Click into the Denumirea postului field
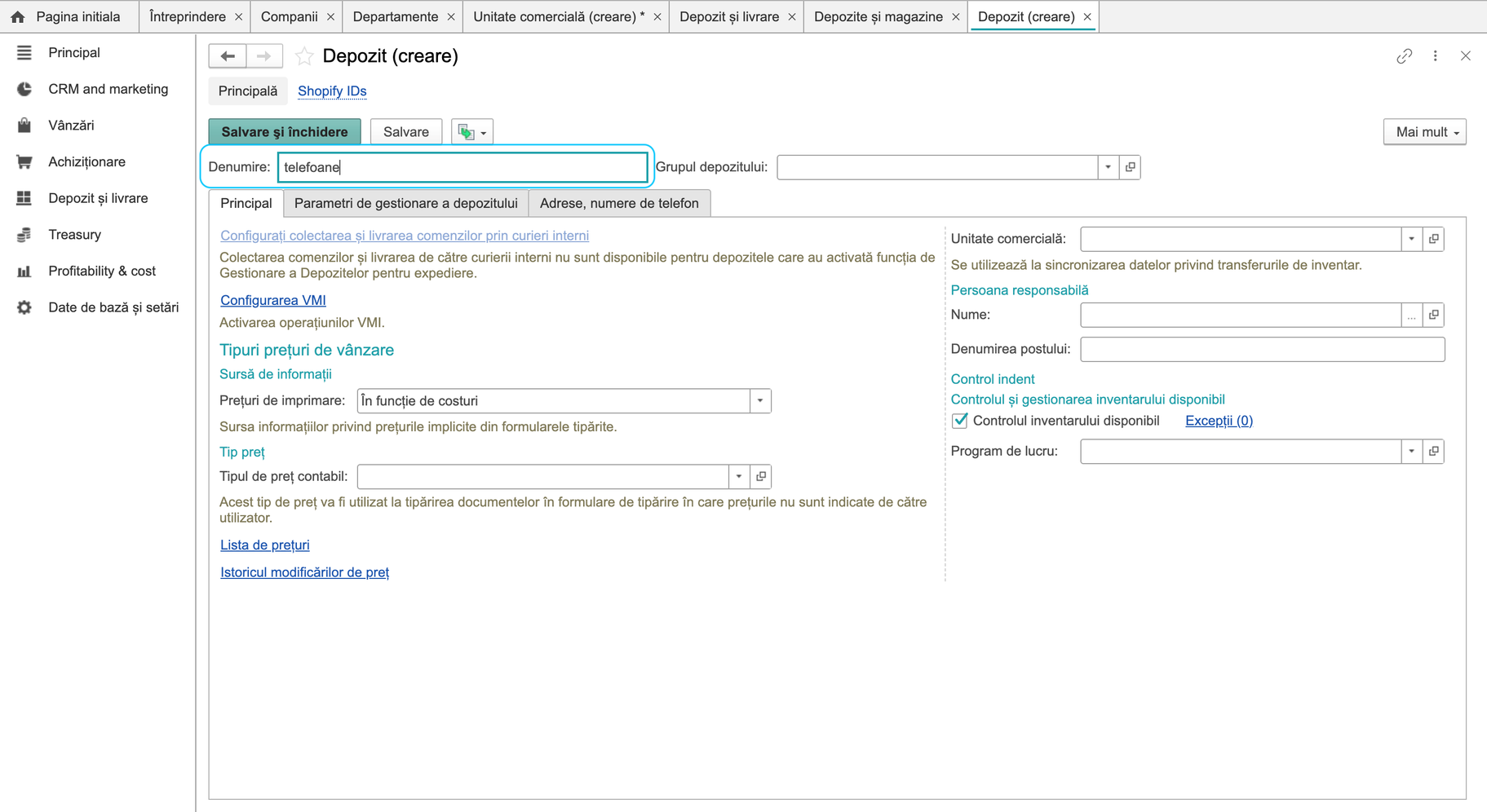Image resolution: width=1487 pixels, height=812 pixels. coord(1263,349)
